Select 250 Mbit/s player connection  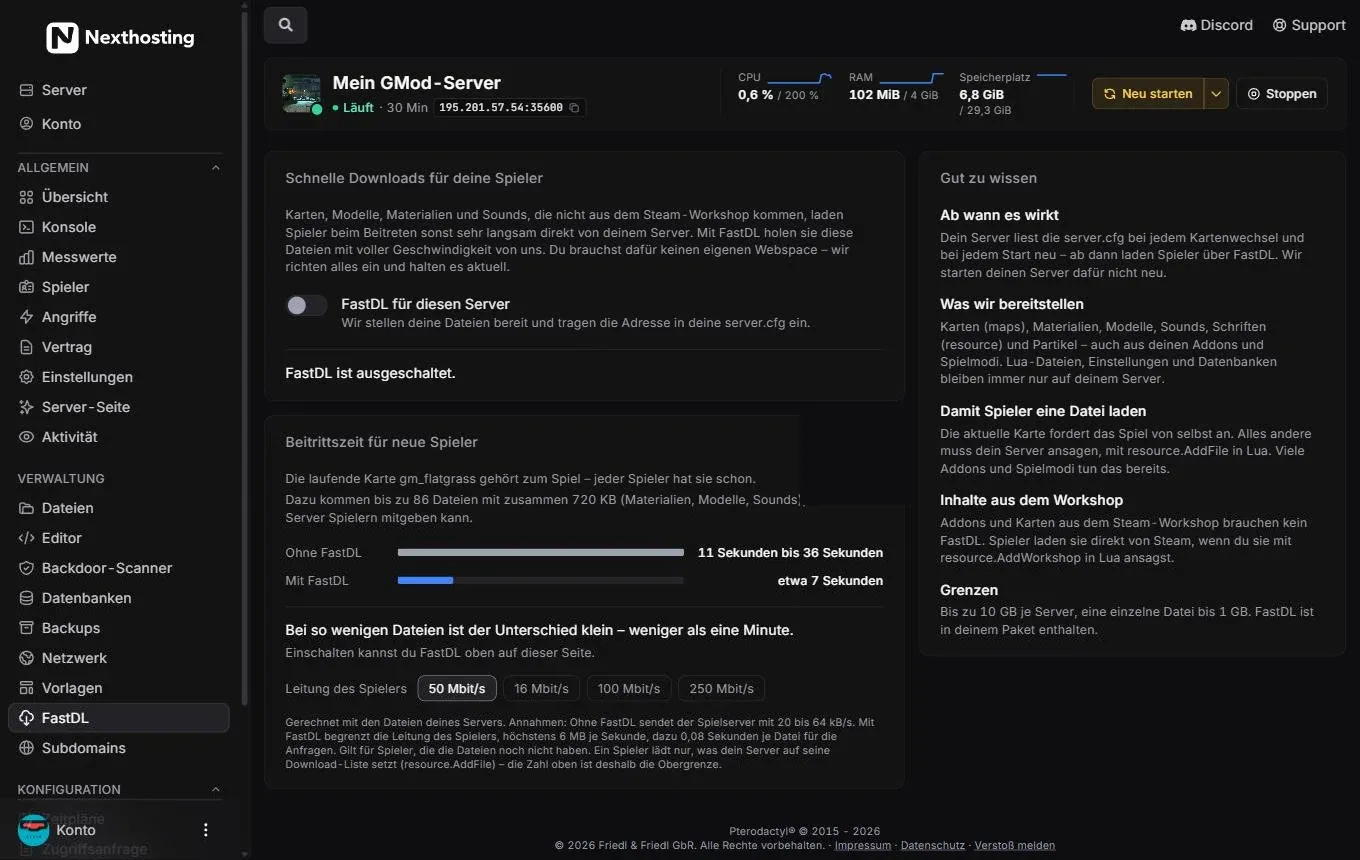pos(721,689)
